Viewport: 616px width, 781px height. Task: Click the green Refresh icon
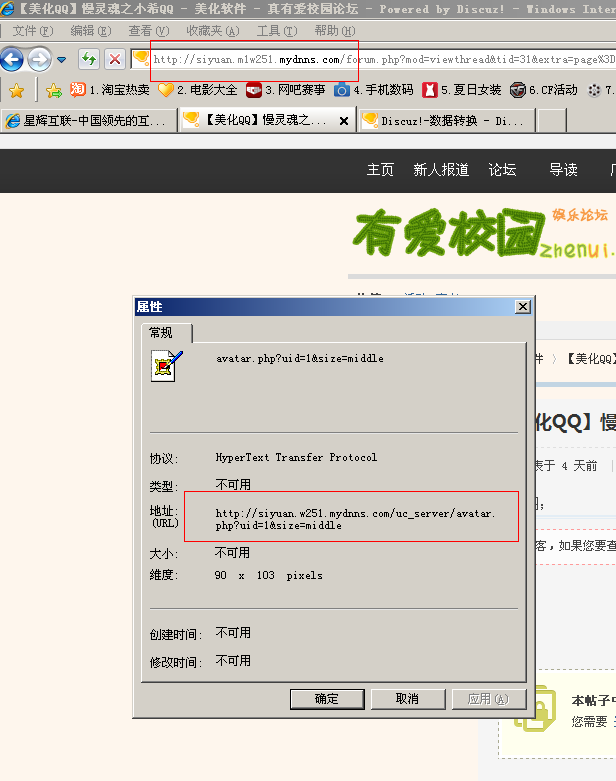point(89,59)
